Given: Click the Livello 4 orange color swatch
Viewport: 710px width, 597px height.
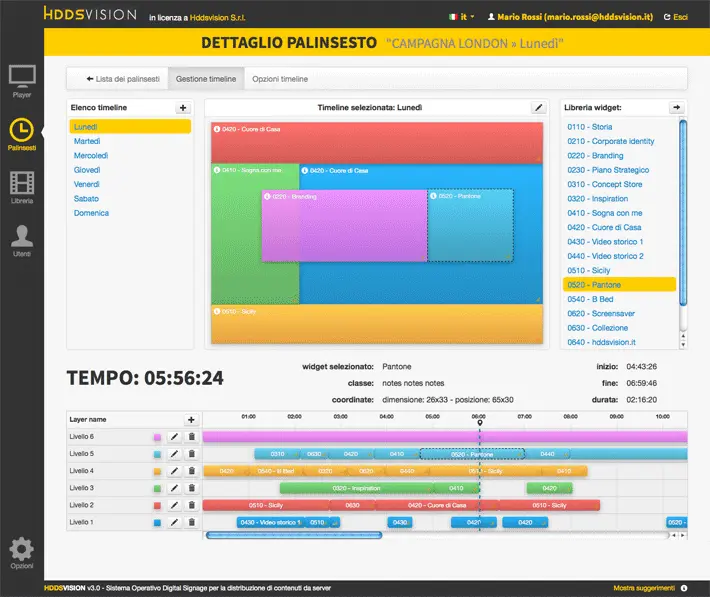Looking at the screenshot, I should click(157, 472).
